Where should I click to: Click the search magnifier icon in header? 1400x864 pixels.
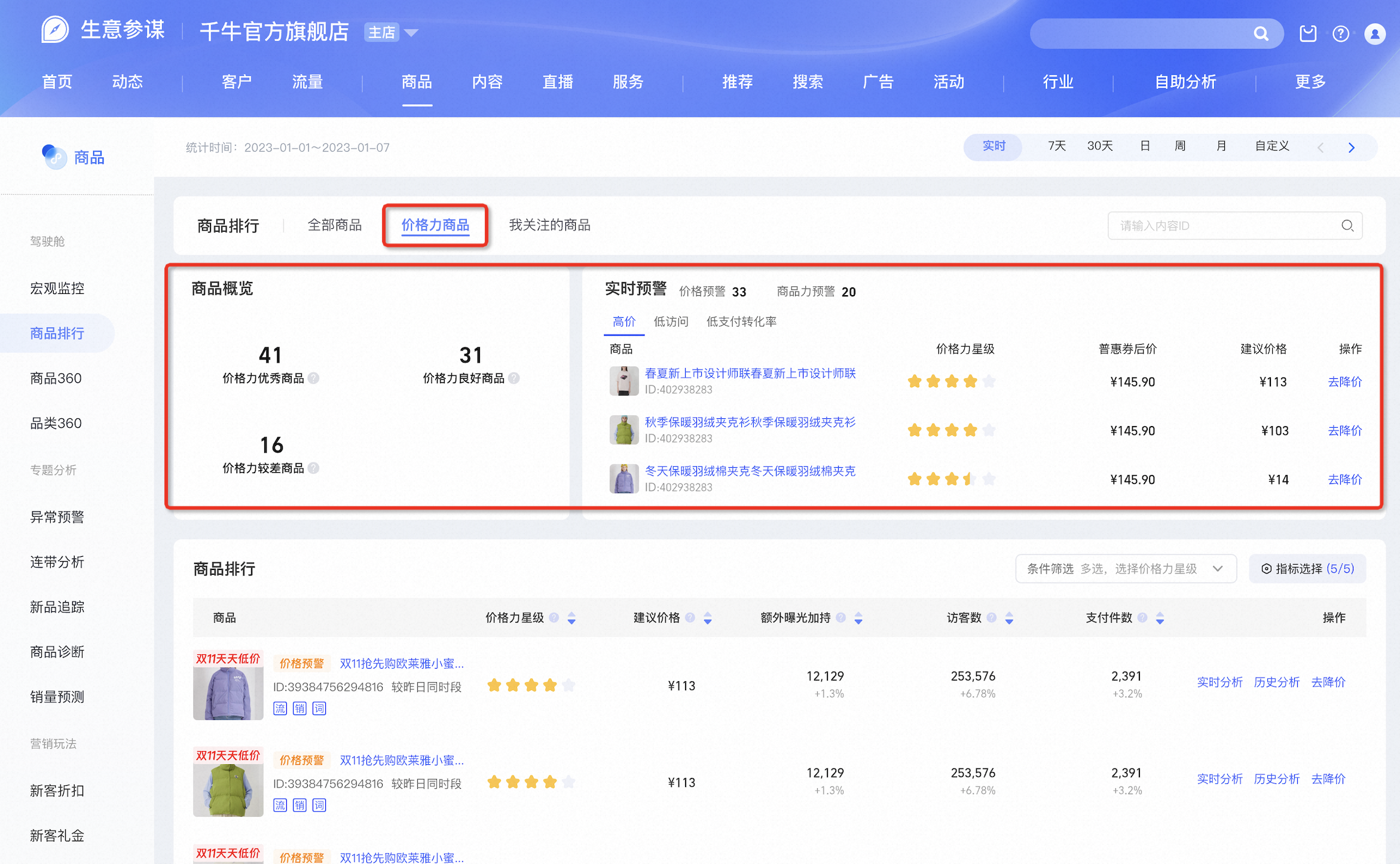point(1261,34)
